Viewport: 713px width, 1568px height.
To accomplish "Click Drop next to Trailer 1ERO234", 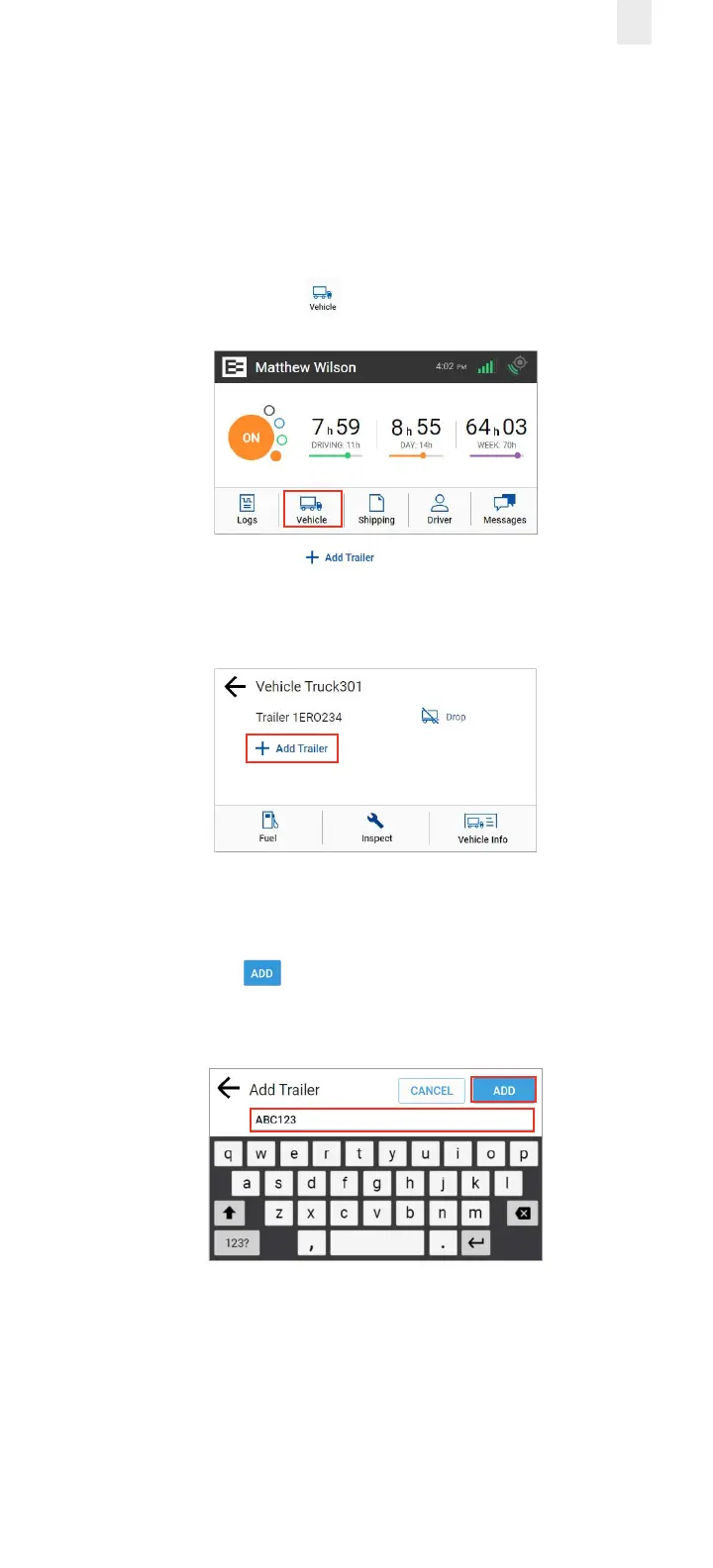I will click(444, 717).
